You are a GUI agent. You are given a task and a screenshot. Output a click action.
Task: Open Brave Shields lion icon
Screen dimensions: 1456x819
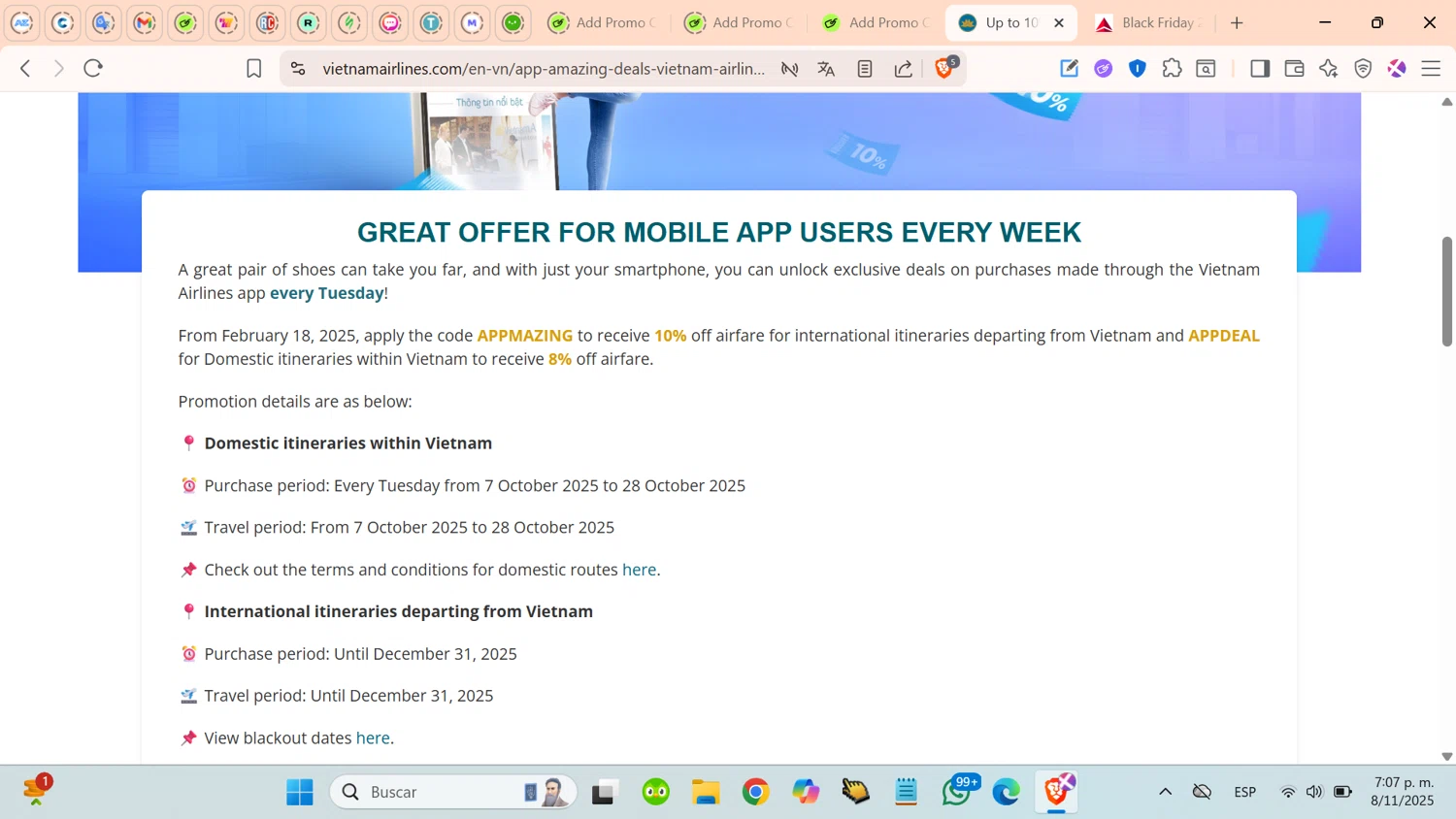[943, 68]
